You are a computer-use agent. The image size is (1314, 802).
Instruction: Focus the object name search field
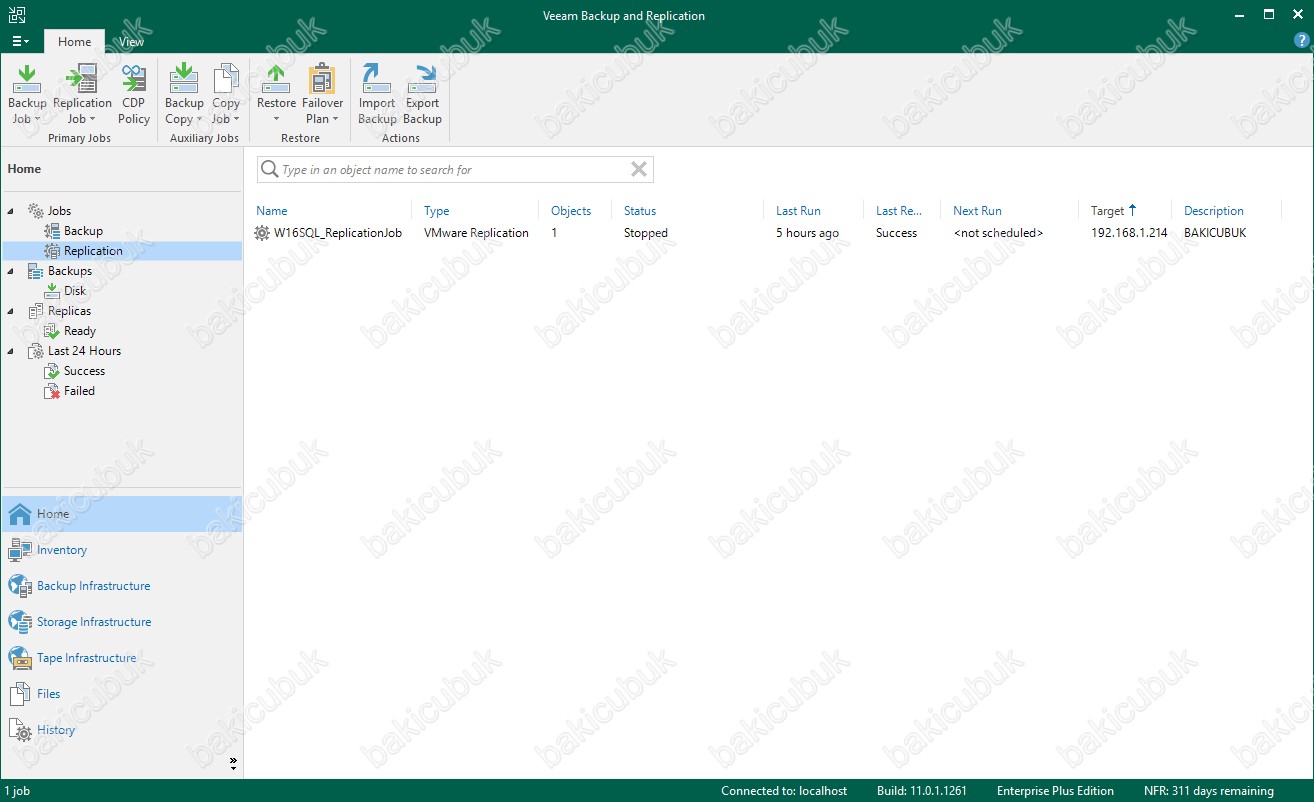tap(455, 169)
